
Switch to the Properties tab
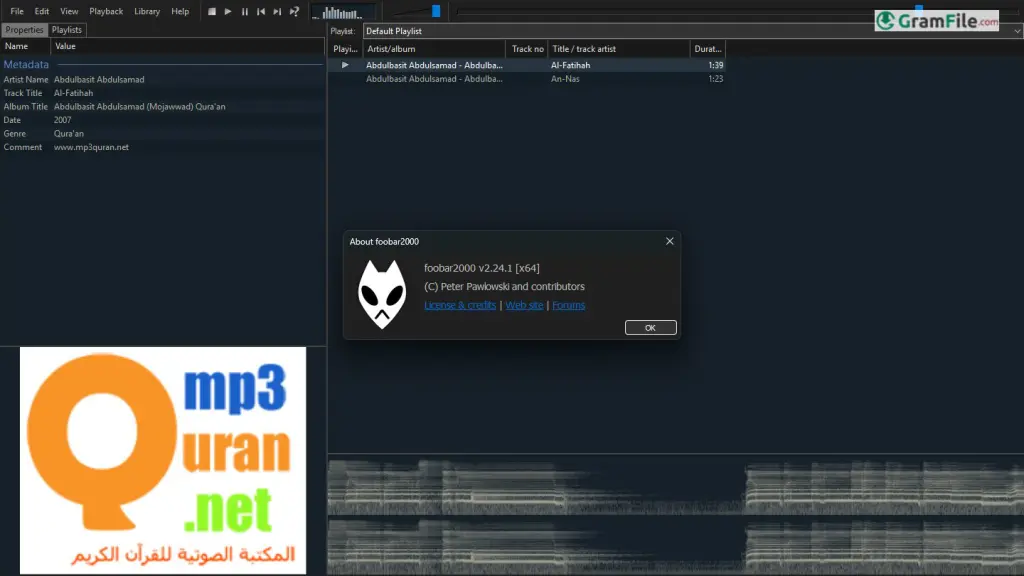(x=24, y=30)
